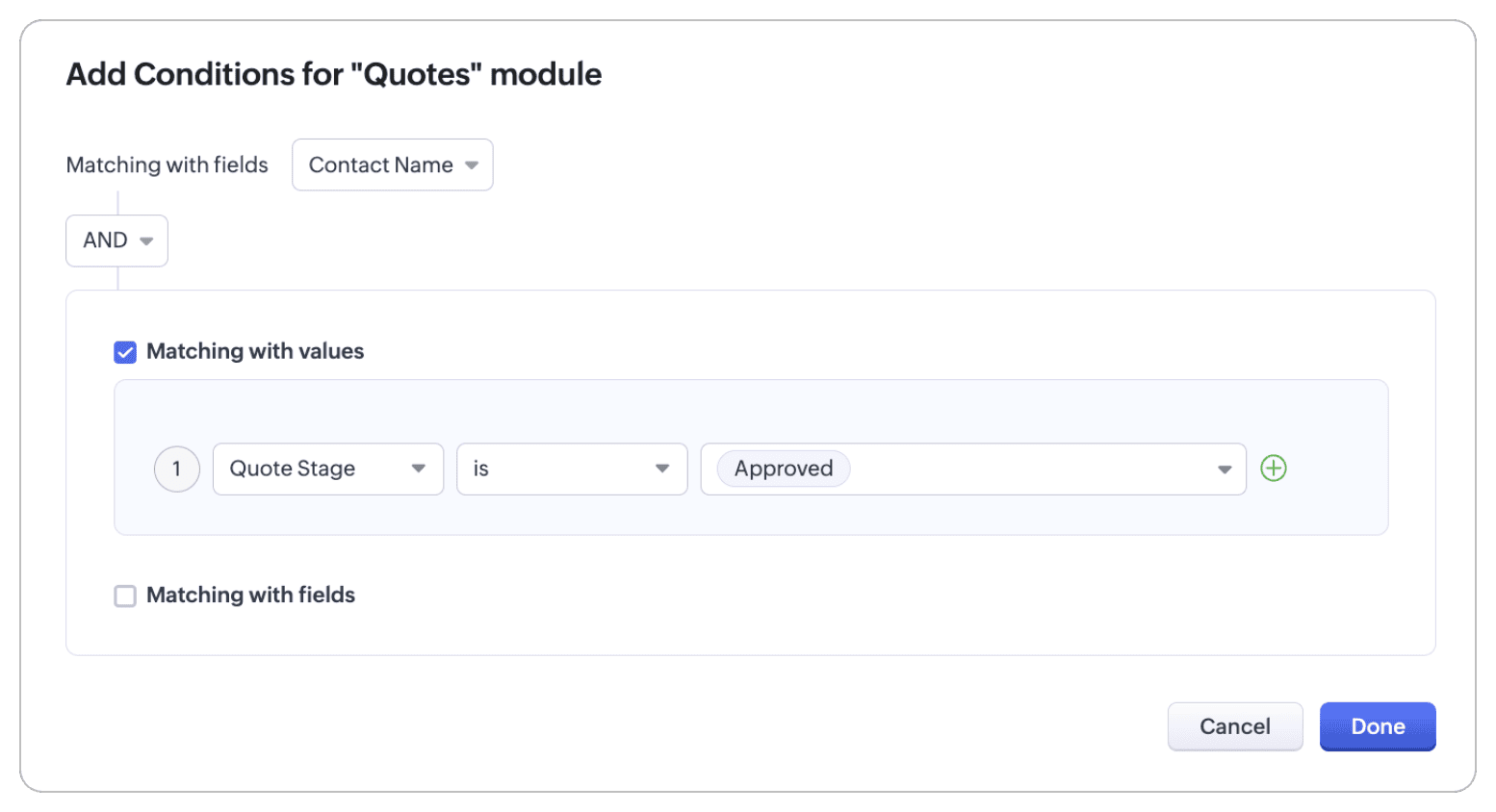The image size is (1496, 812).
Task: Click the arrow at the end of Approved value box
Action: (x=1225, y=469)
